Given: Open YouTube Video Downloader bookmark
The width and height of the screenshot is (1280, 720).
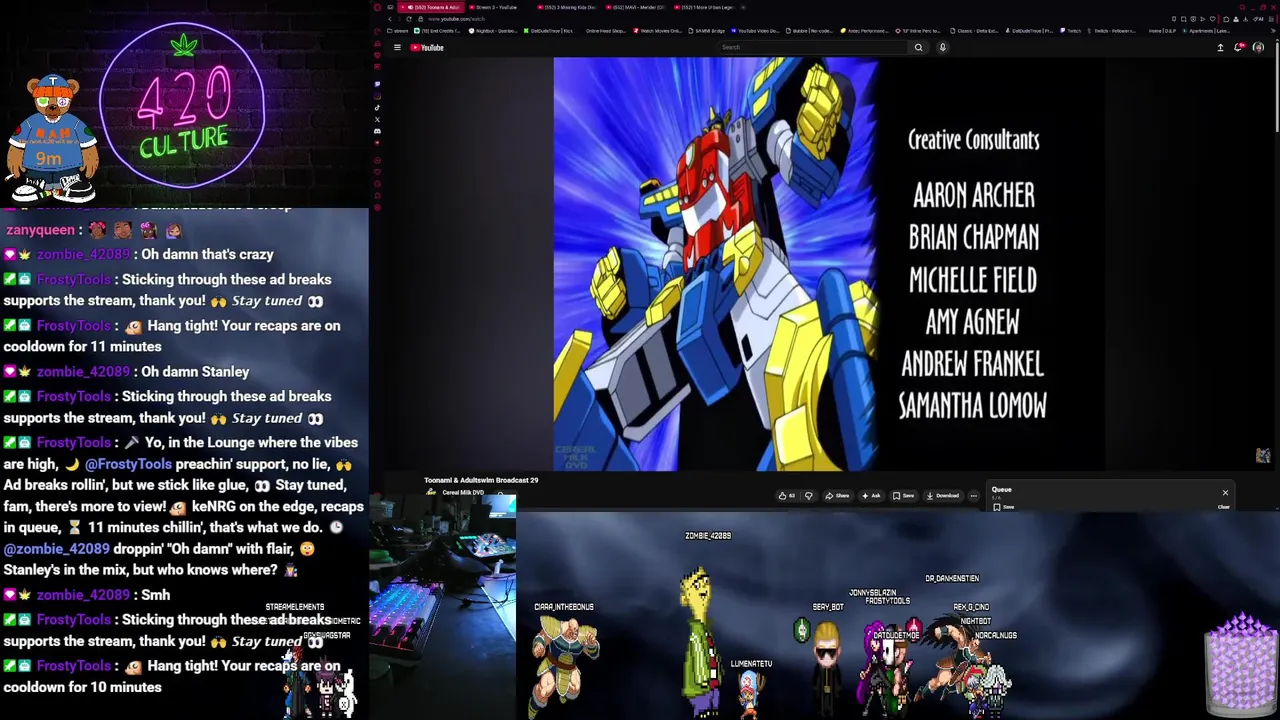Looking at the screenshot, I should [x=754, y=31].
